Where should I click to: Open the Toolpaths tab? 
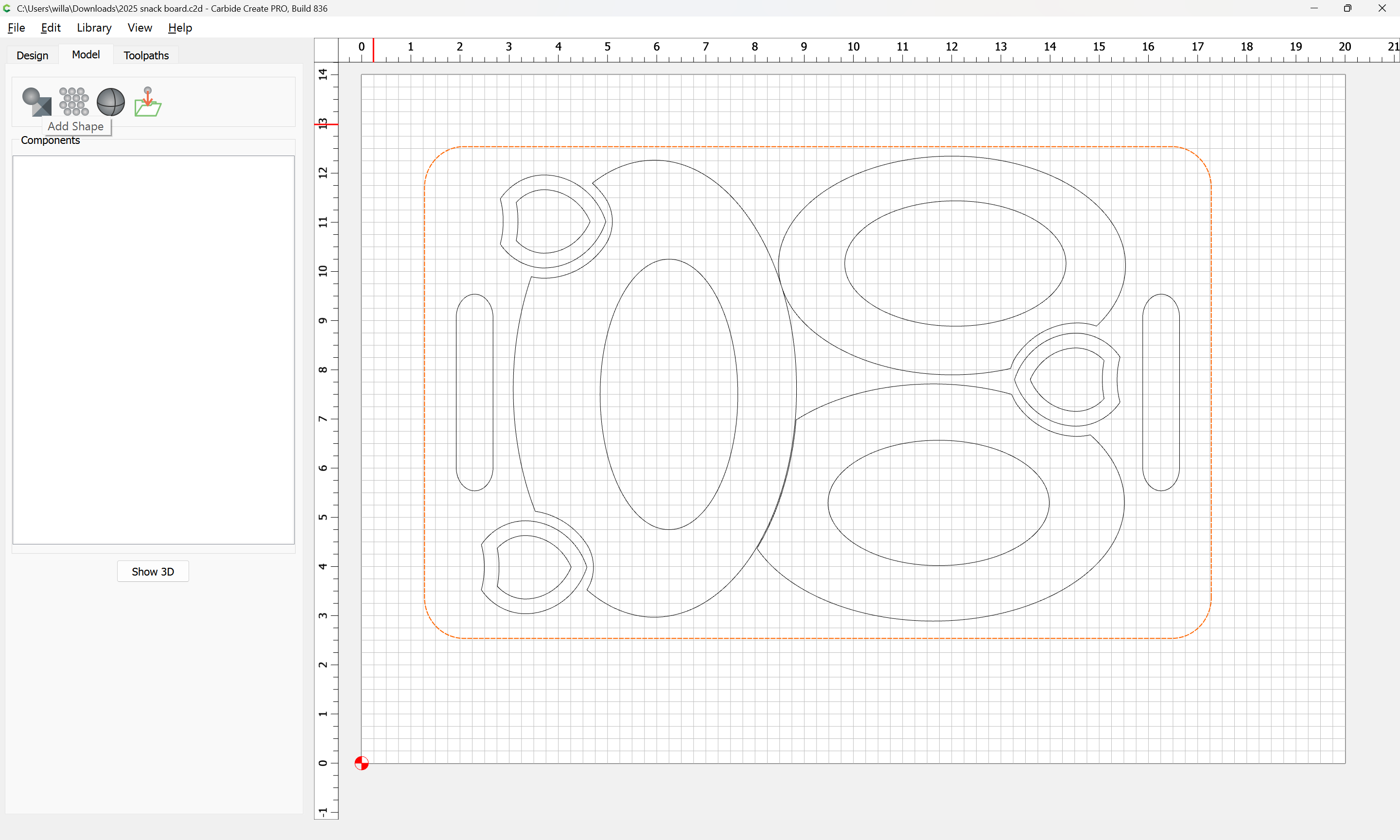coord(146,55)
